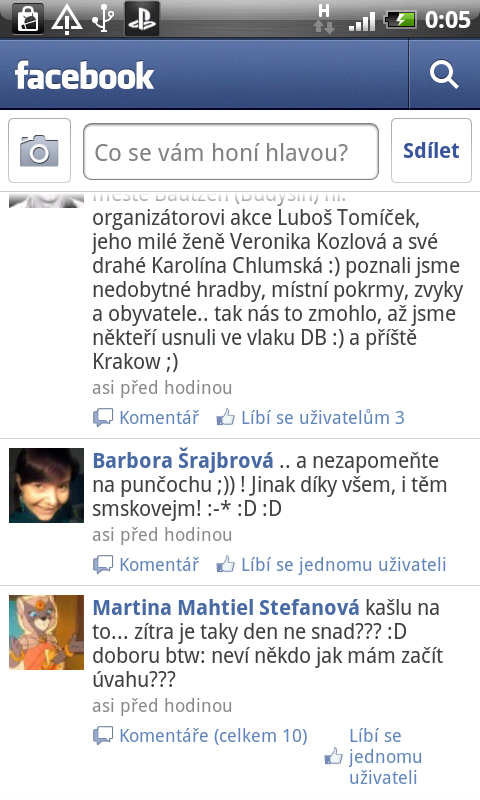Tap Barbora Šrajbrová's profile picture thumbnail
This screenshot has width=480, height=800.
(46, 485)
